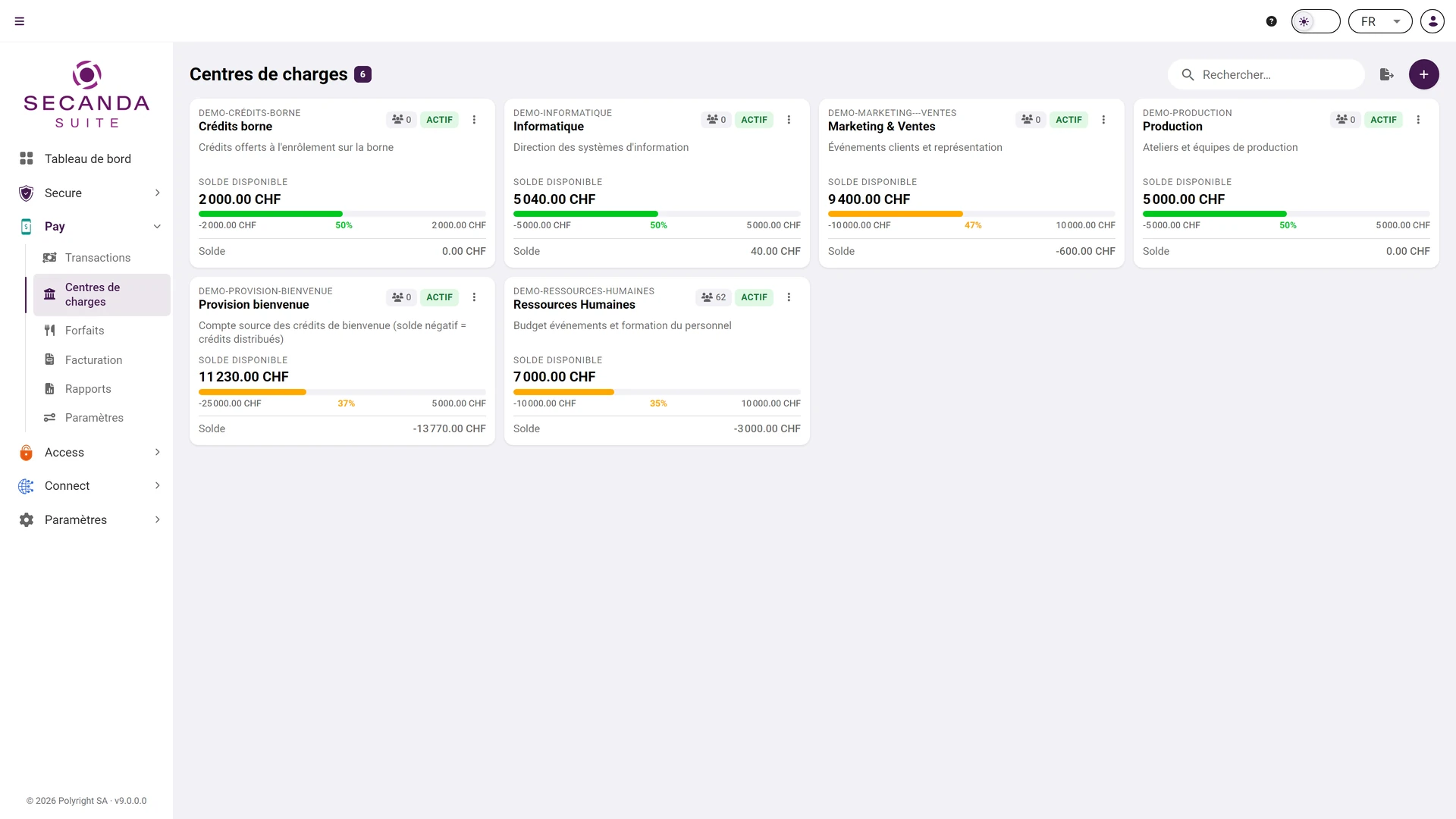Click the Secanda Suite logo
The width and height of the screenshot is (1456, 819).
coord(86,94)
